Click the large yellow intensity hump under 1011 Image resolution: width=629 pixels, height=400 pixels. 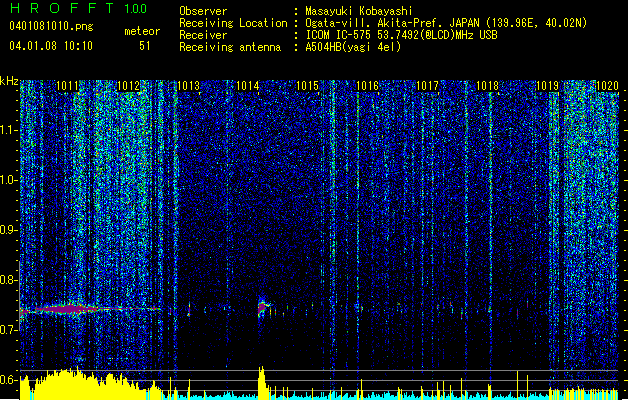90,385
